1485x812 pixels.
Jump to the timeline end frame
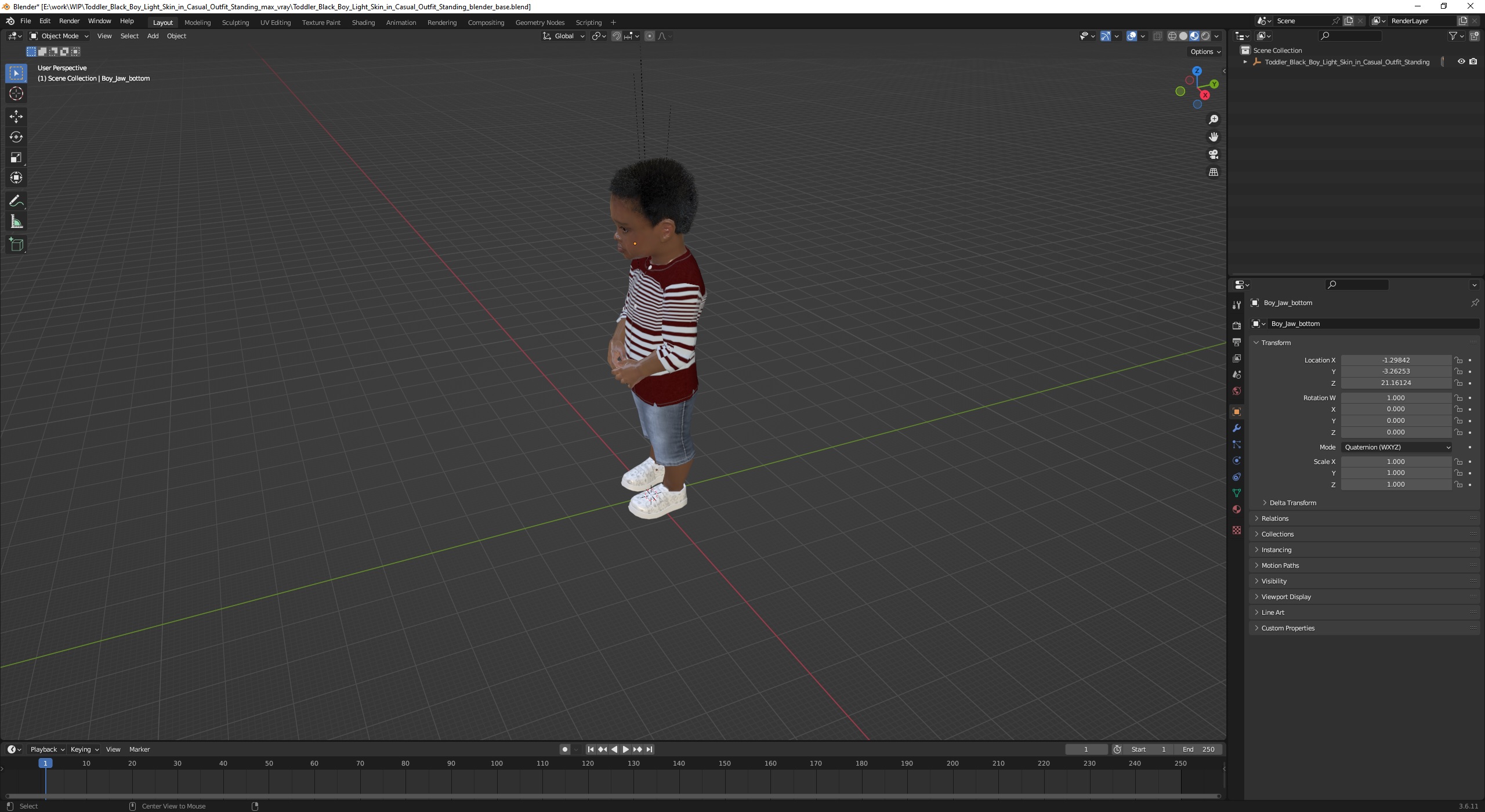click(650, 749)
